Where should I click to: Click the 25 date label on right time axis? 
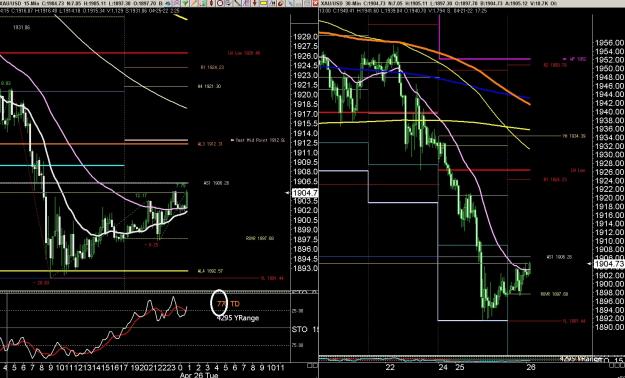(460, 367)
